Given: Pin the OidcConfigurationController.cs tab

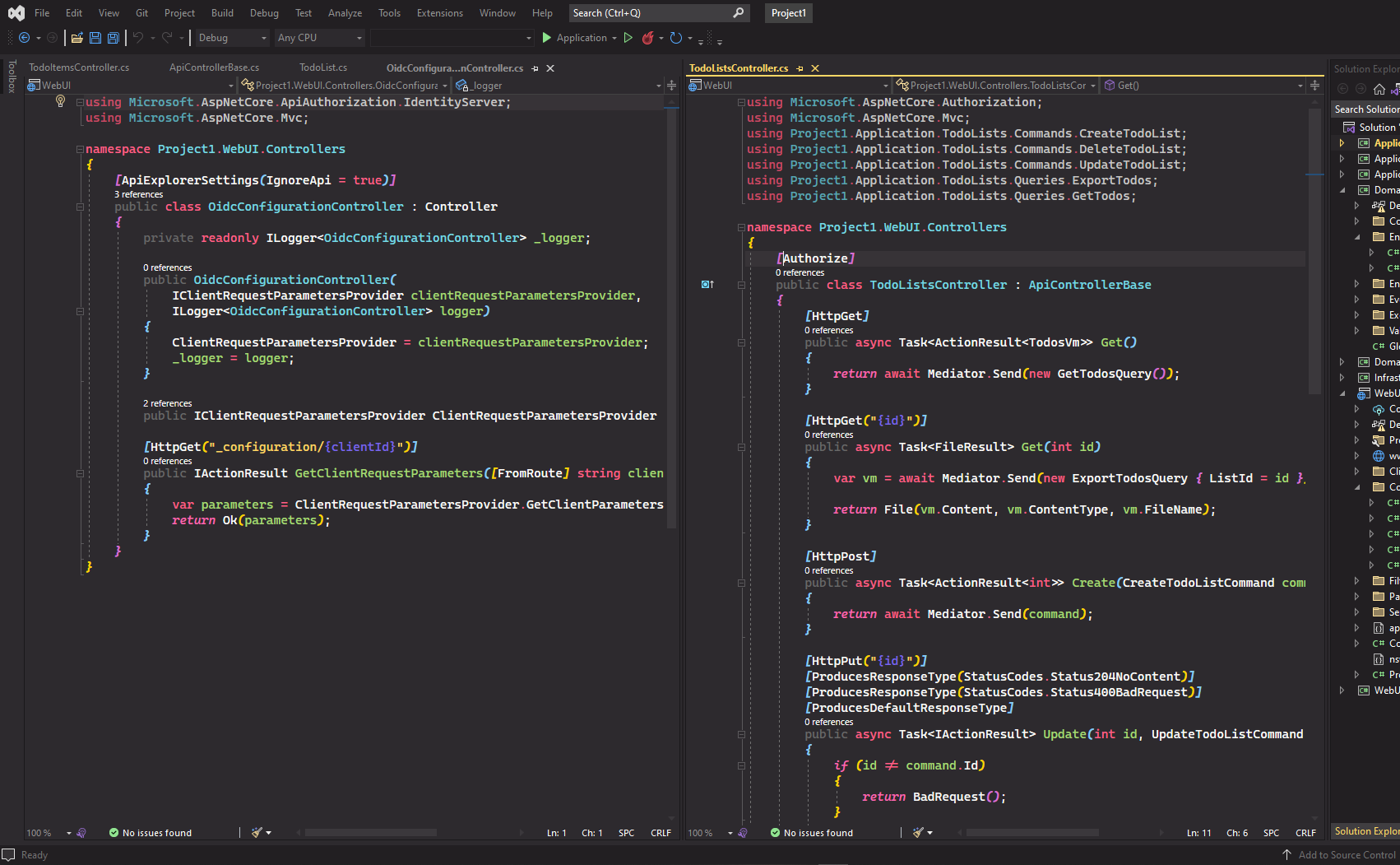Looking at the screenshot, I should pos(535,68).
